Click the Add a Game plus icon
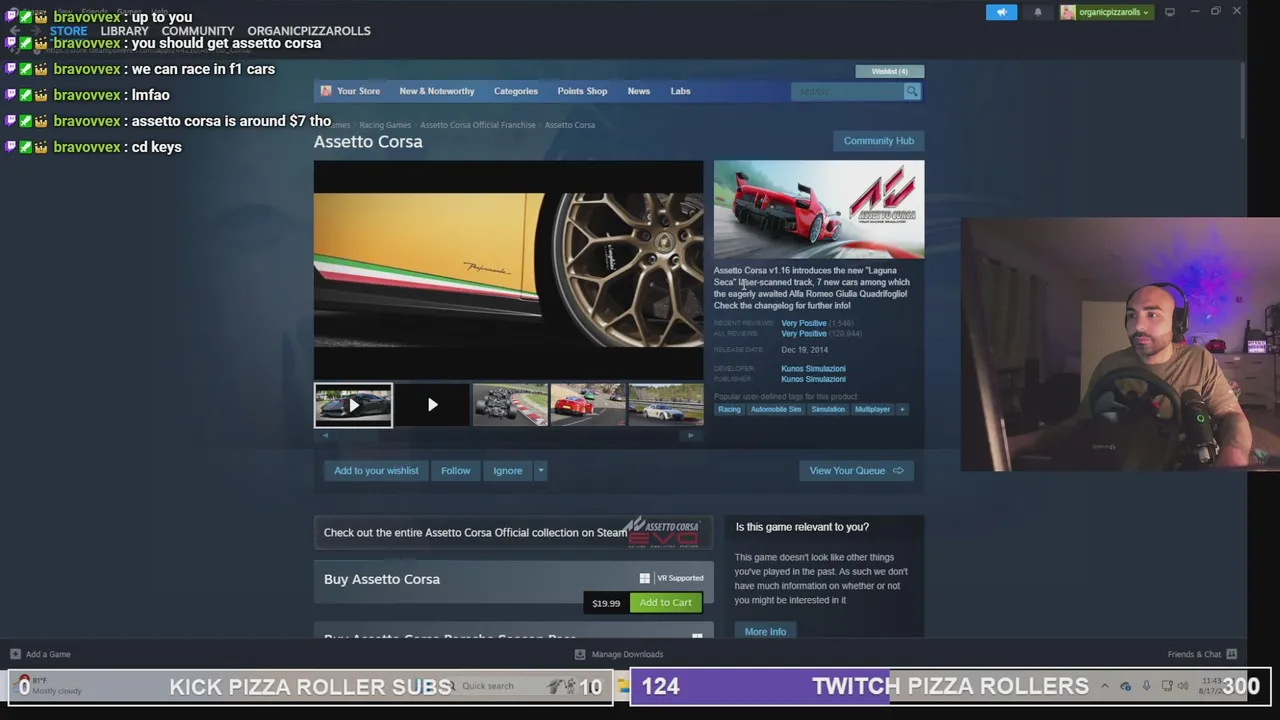 [15, 654]
